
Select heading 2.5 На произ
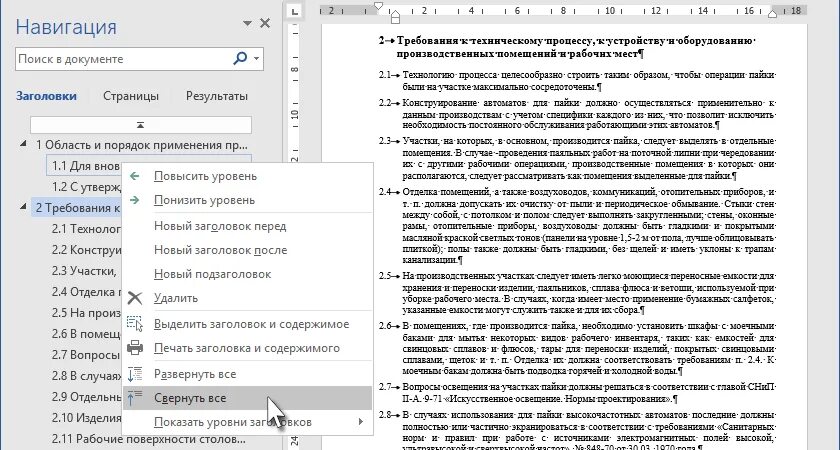click(x=85, y=313)
